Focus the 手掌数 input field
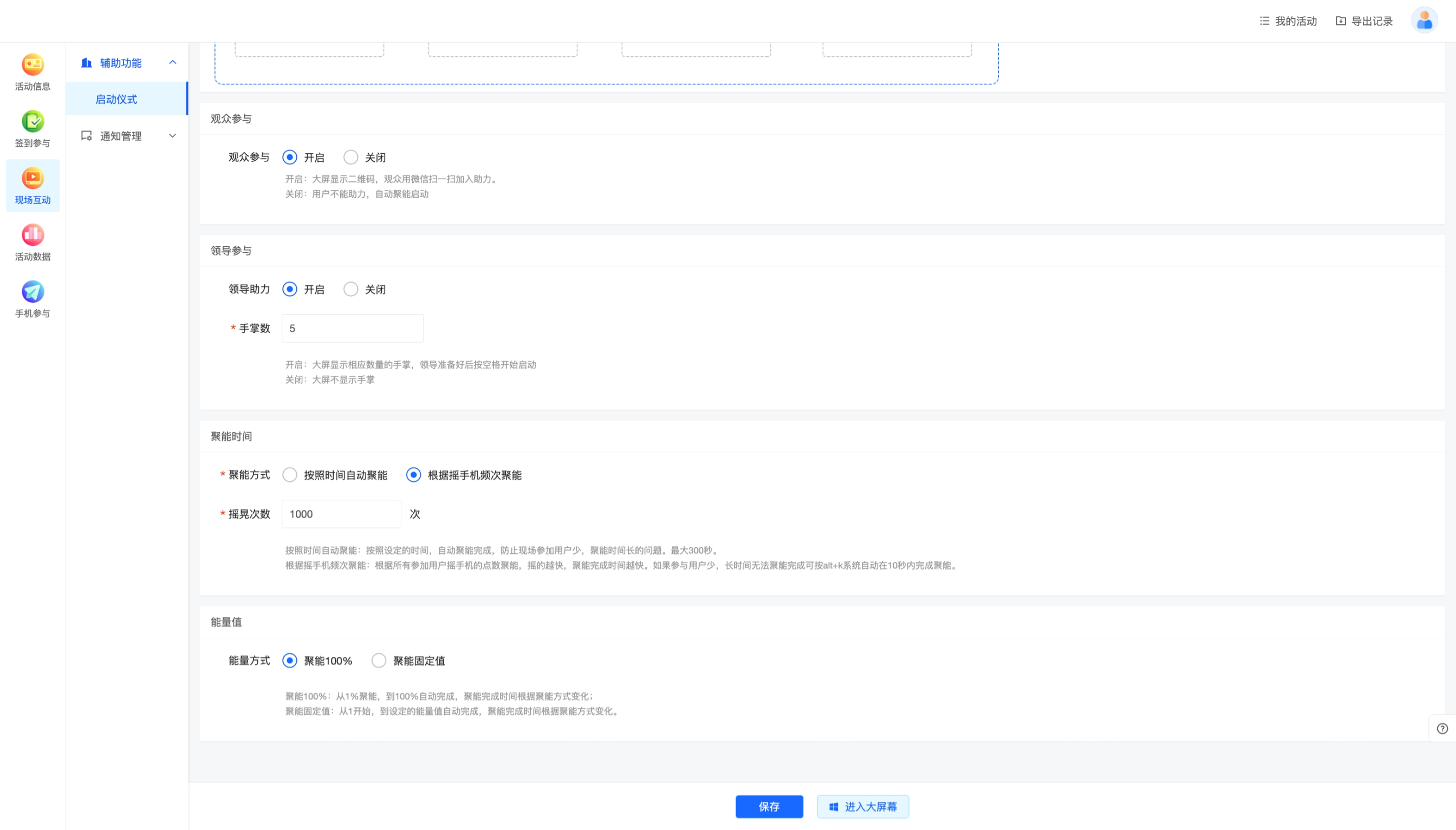Viewport: 1456px width, 830px height. click(353, 328)
